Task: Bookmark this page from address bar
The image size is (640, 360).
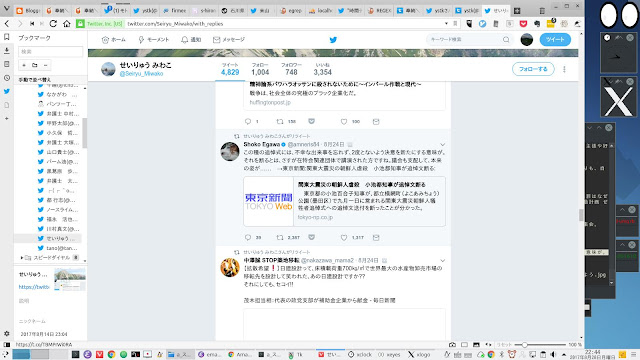Action: 456,24
